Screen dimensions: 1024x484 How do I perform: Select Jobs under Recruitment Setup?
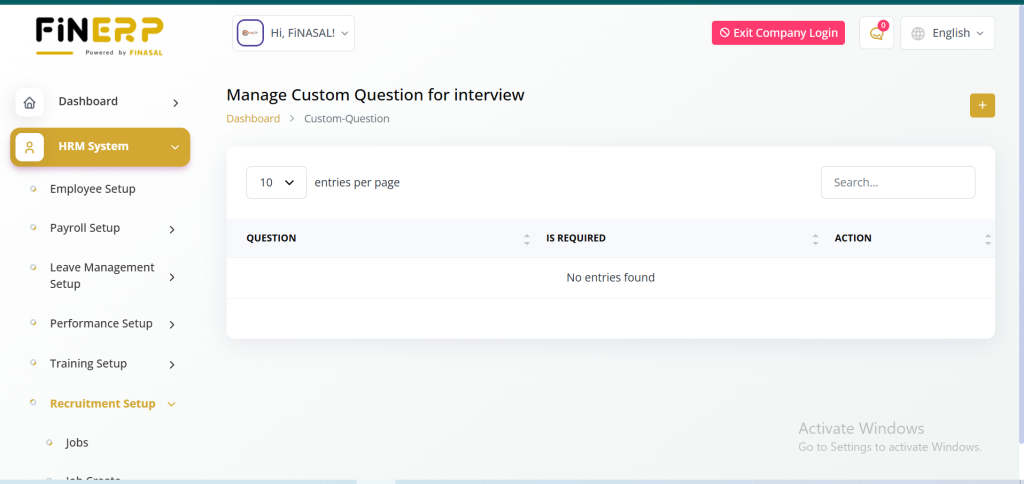coord(77,442)
